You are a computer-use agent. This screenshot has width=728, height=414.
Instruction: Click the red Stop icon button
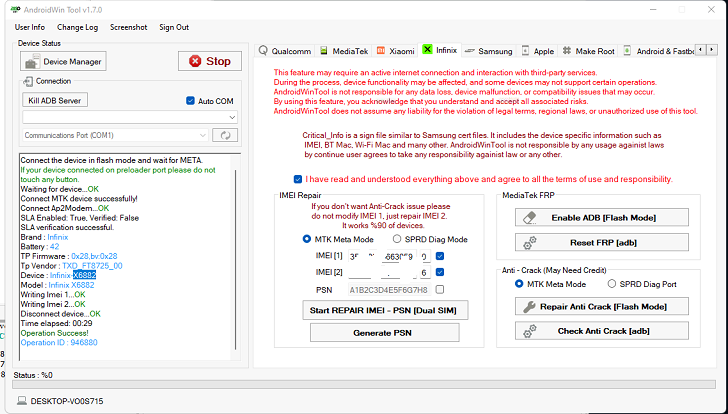[193, 61]
